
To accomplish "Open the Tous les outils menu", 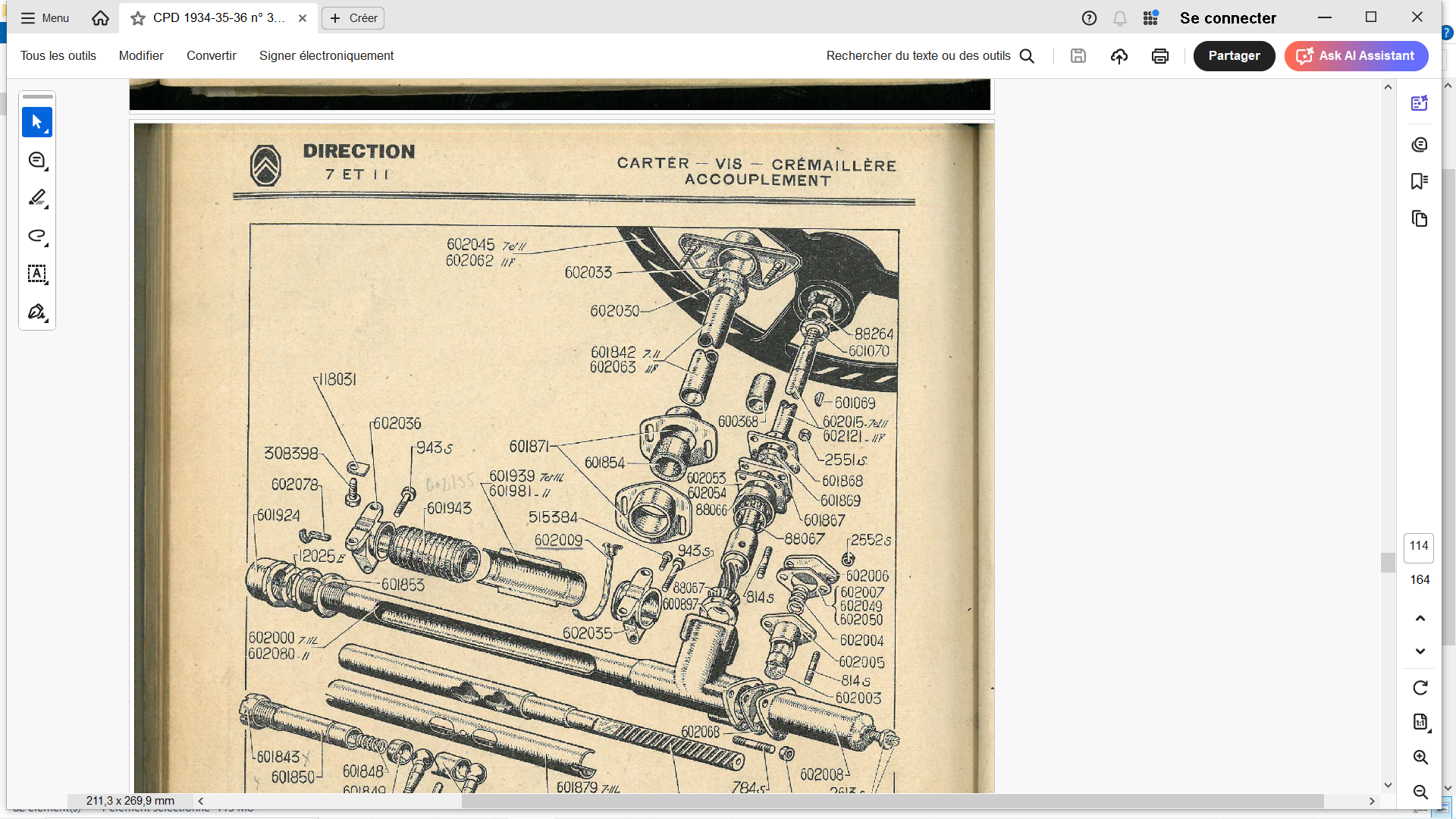I will [x=58, y=56].
